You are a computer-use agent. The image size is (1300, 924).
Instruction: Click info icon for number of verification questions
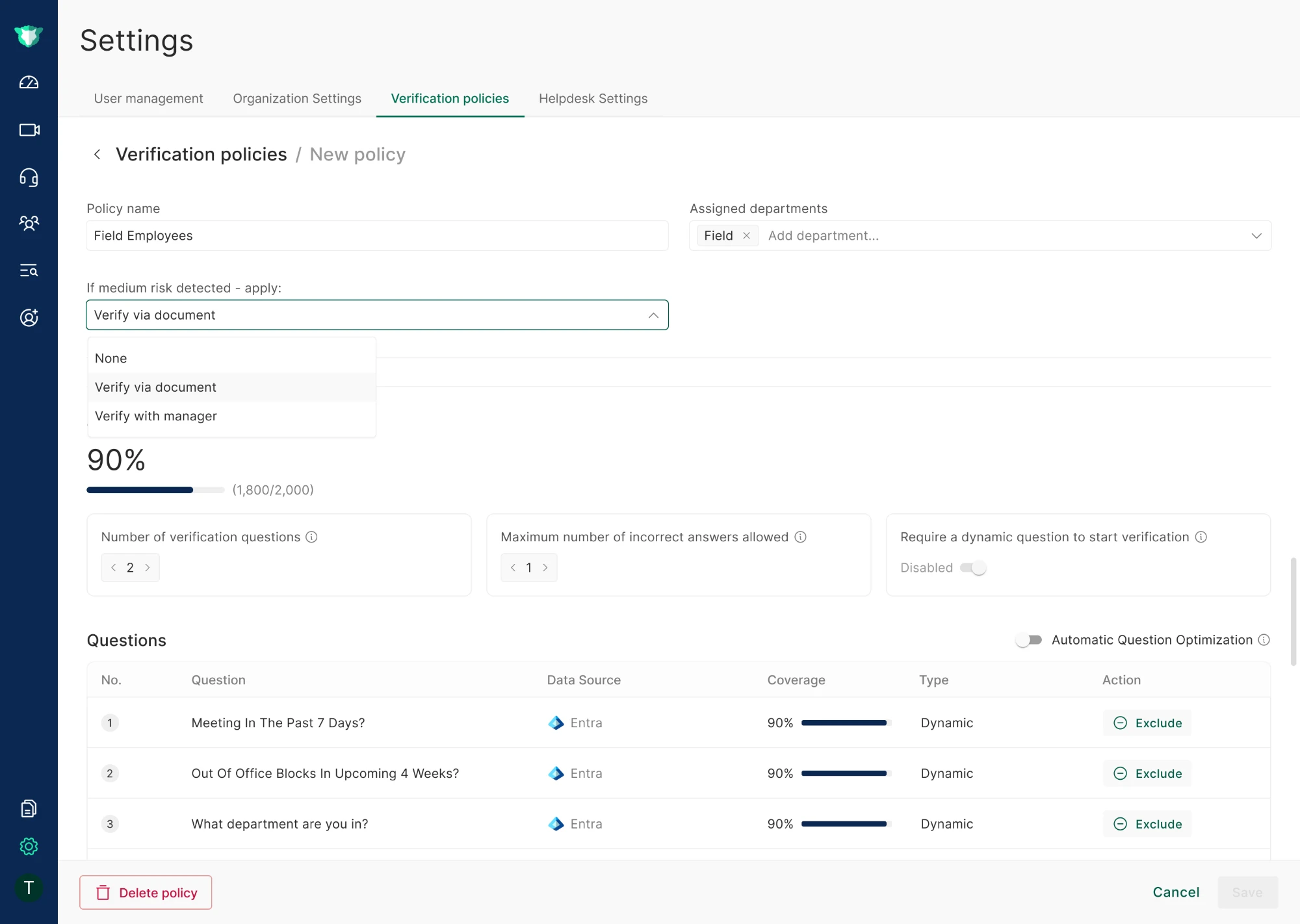[x=311, y=537]
